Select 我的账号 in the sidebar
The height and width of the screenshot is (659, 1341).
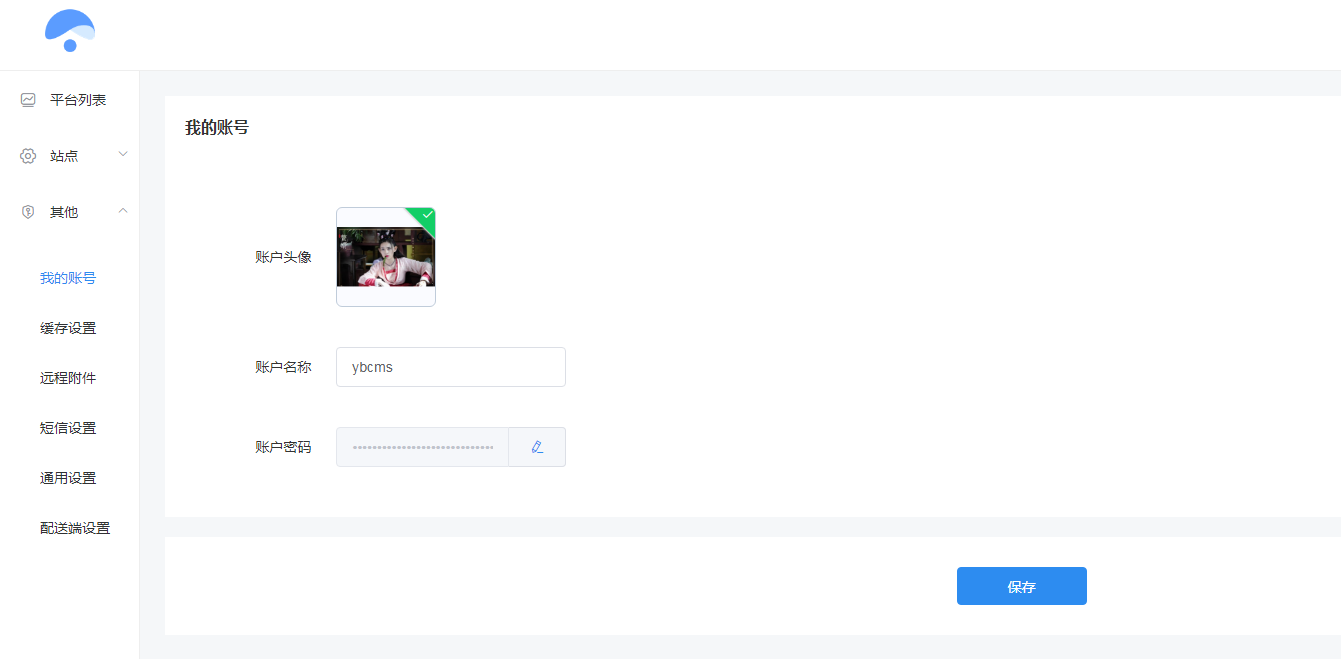click(x=68, y=278)
